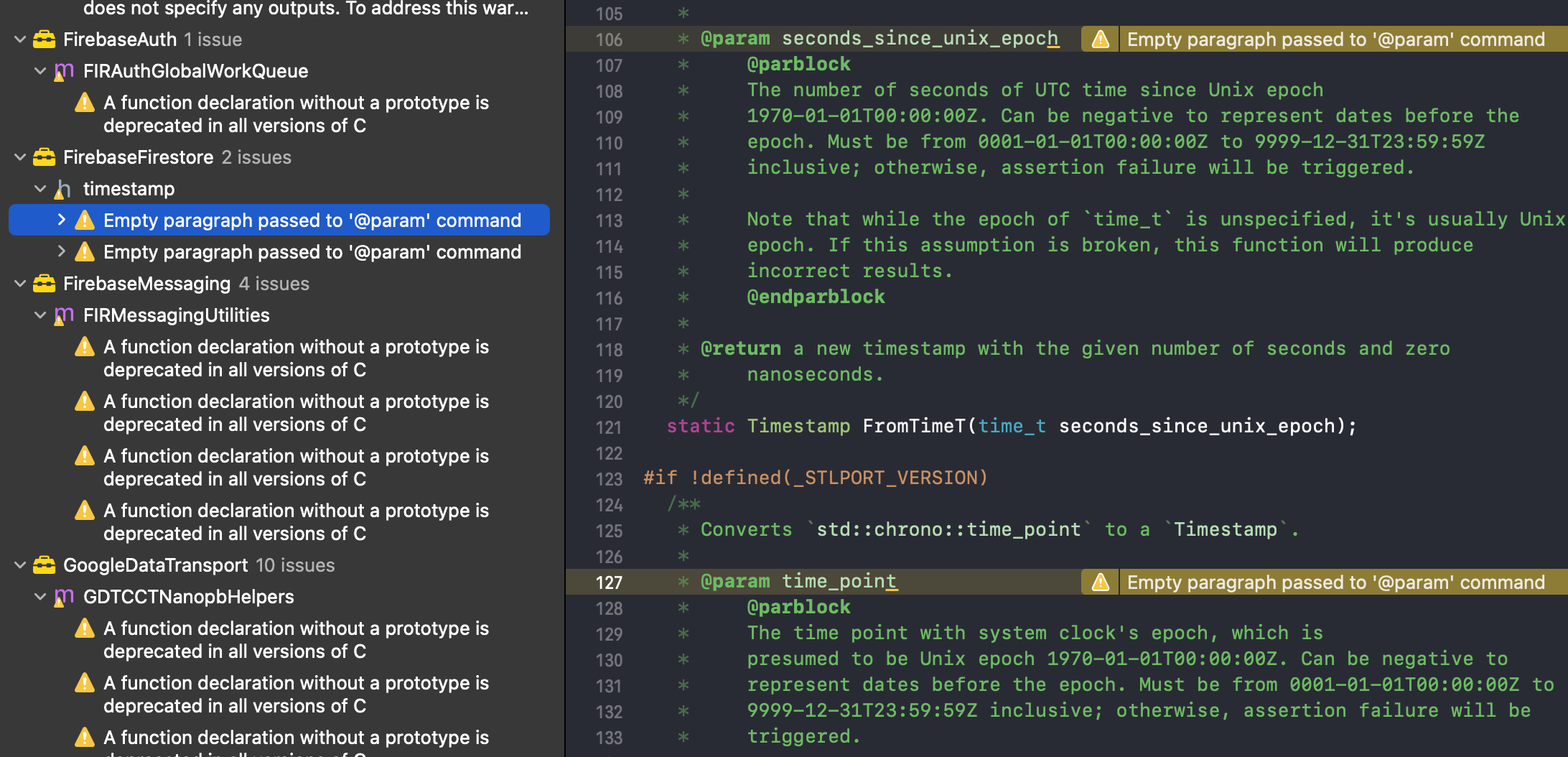
Task: Collapse the FirebaseMessaging issue group
Action: pos(20,284)
